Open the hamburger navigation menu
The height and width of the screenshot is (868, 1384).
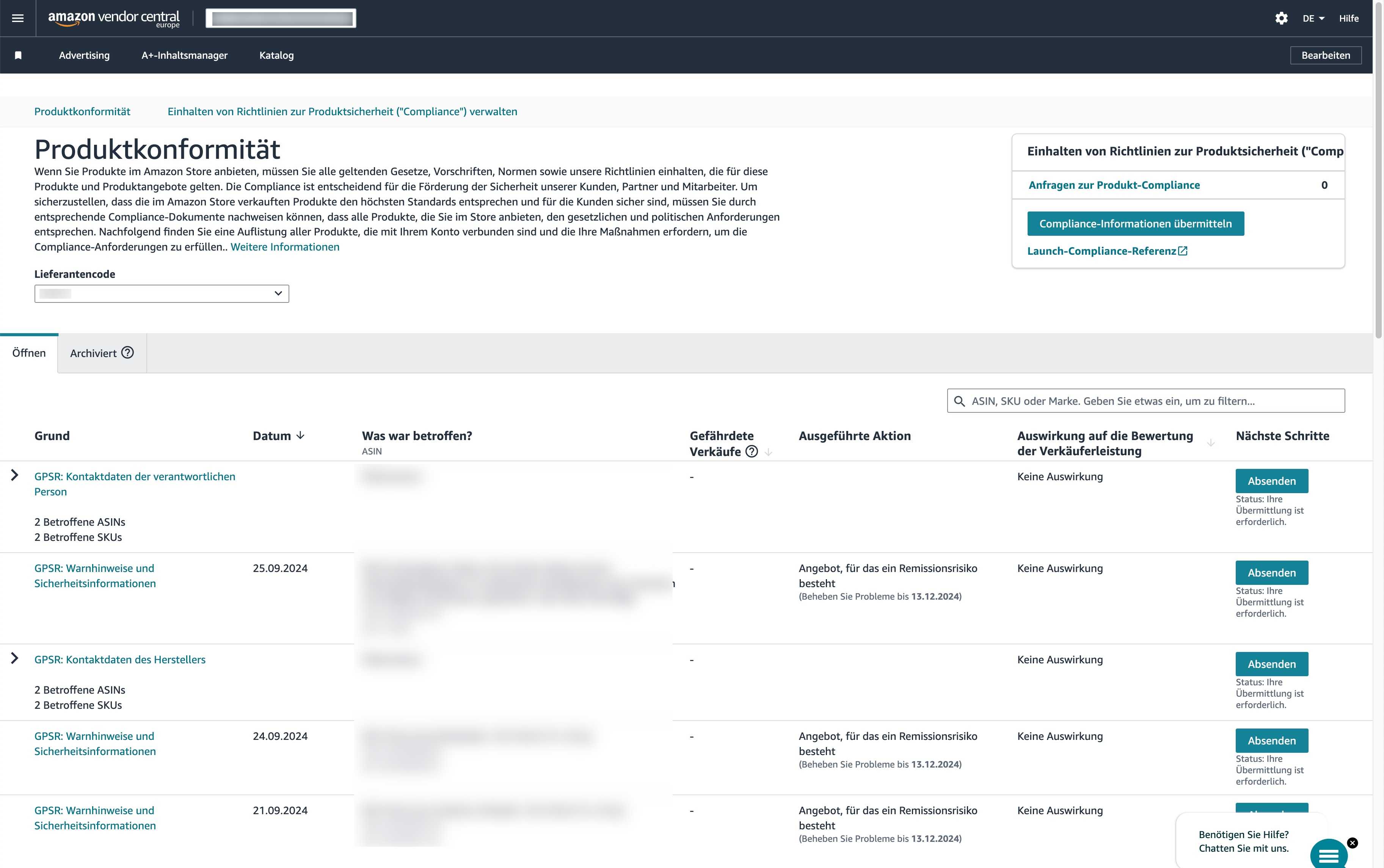(x=18, y=18)
